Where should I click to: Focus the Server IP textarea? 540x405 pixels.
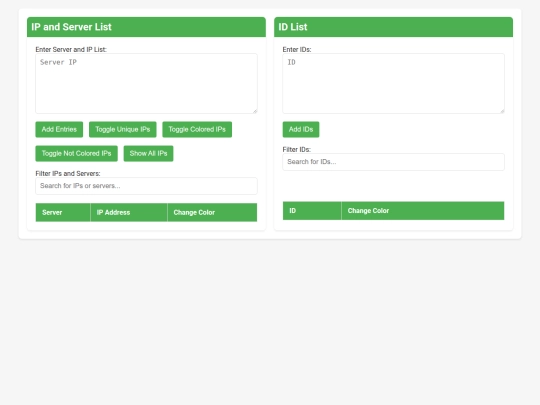coord(146,83)
